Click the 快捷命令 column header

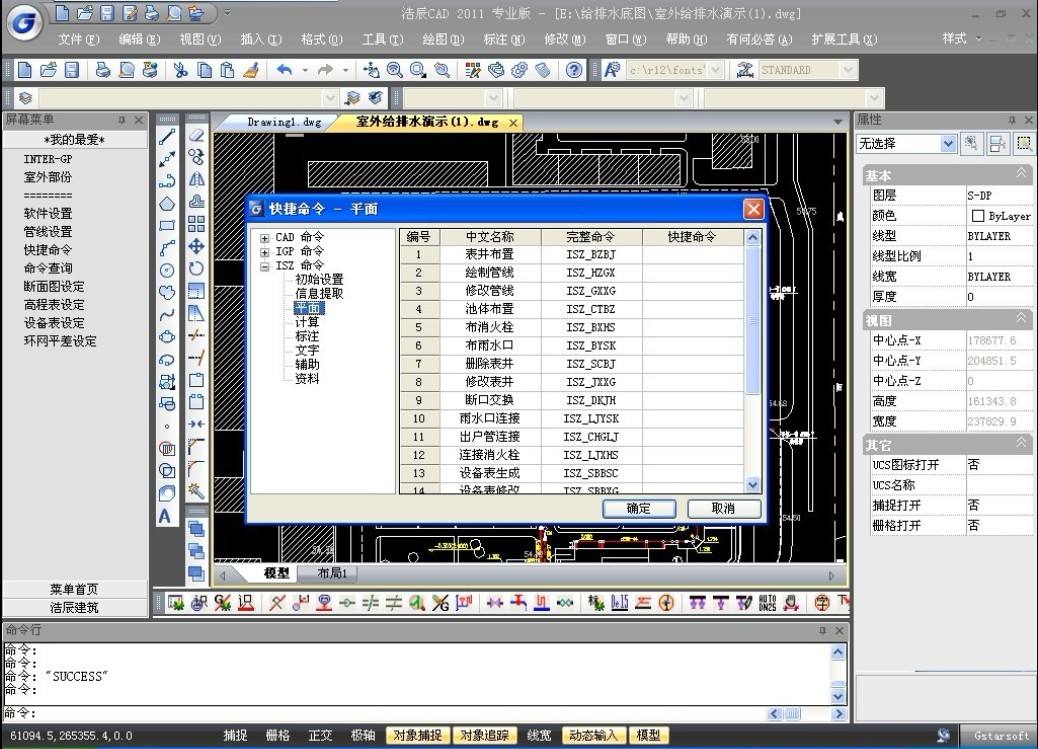click(693, 236)
